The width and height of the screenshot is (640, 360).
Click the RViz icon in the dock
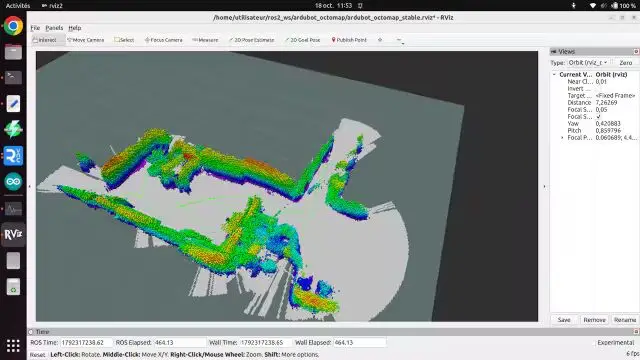(x=13, y=234)
